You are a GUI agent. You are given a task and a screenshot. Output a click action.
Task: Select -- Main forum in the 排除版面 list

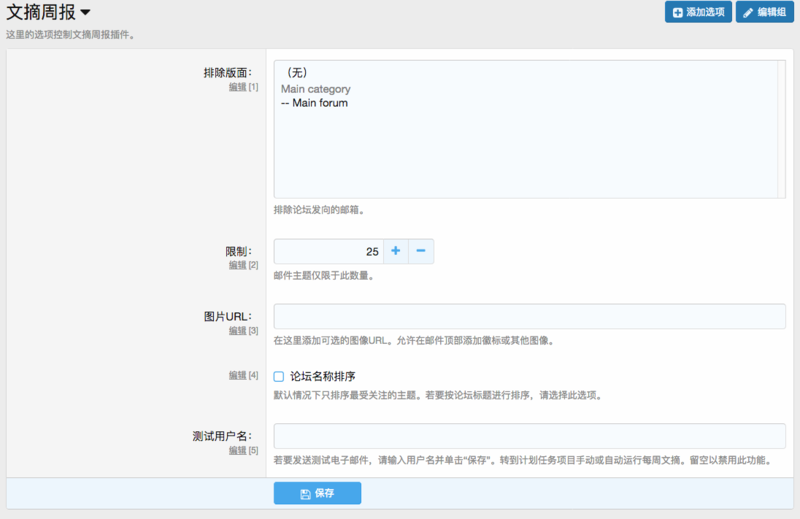314,103
